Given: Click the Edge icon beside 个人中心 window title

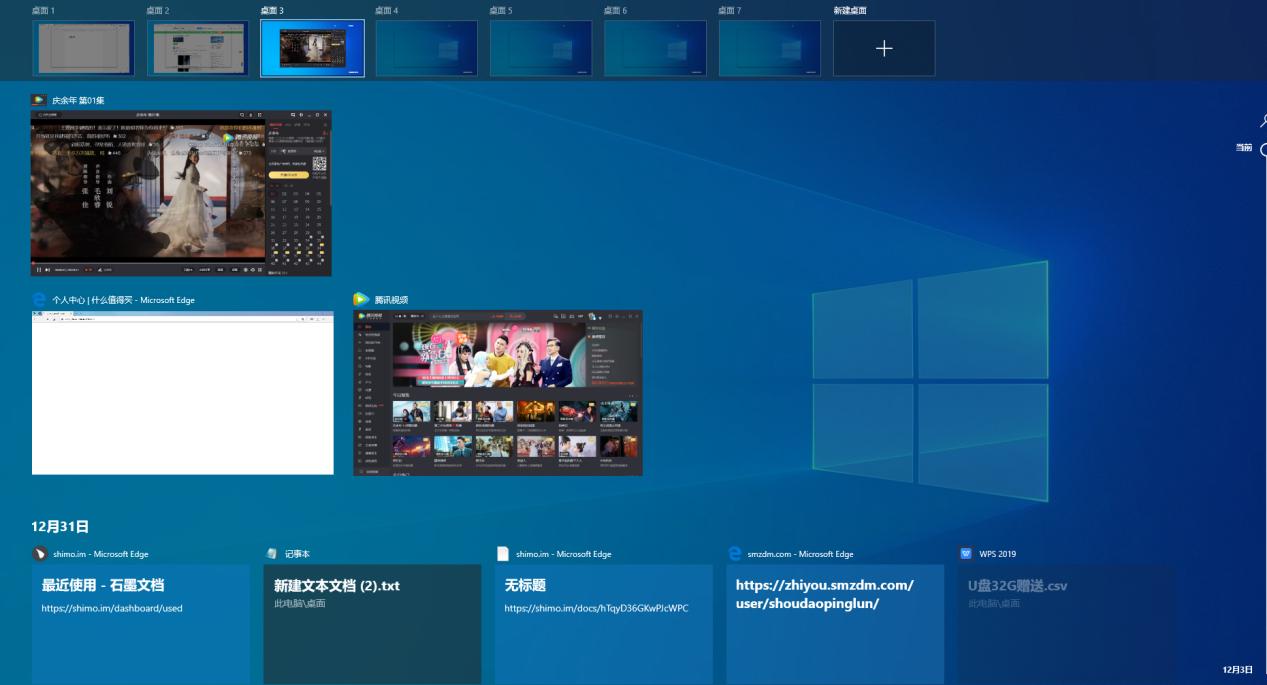Looking at the screenshot, I should click(39, 300).
